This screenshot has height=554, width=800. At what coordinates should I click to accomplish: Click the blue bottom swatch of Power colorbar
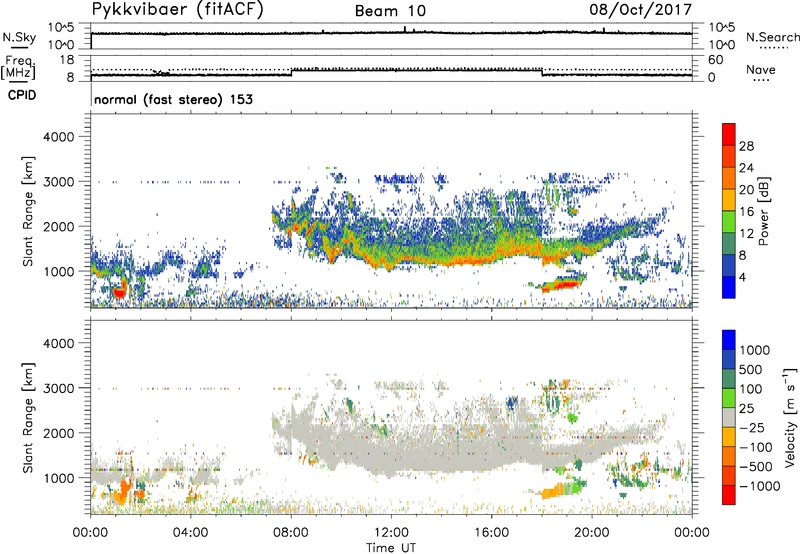[x=729, y=287]
